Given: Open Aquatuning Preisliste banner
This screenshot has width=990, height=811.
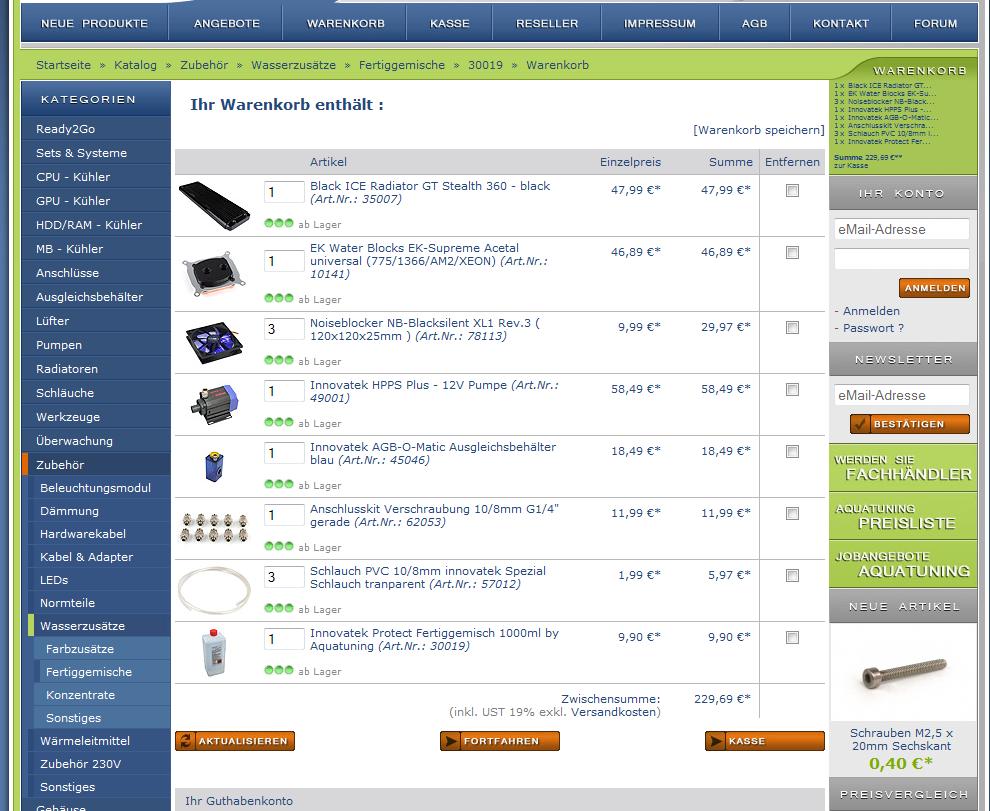Looking at the screenshot, I should pos(903,516).
